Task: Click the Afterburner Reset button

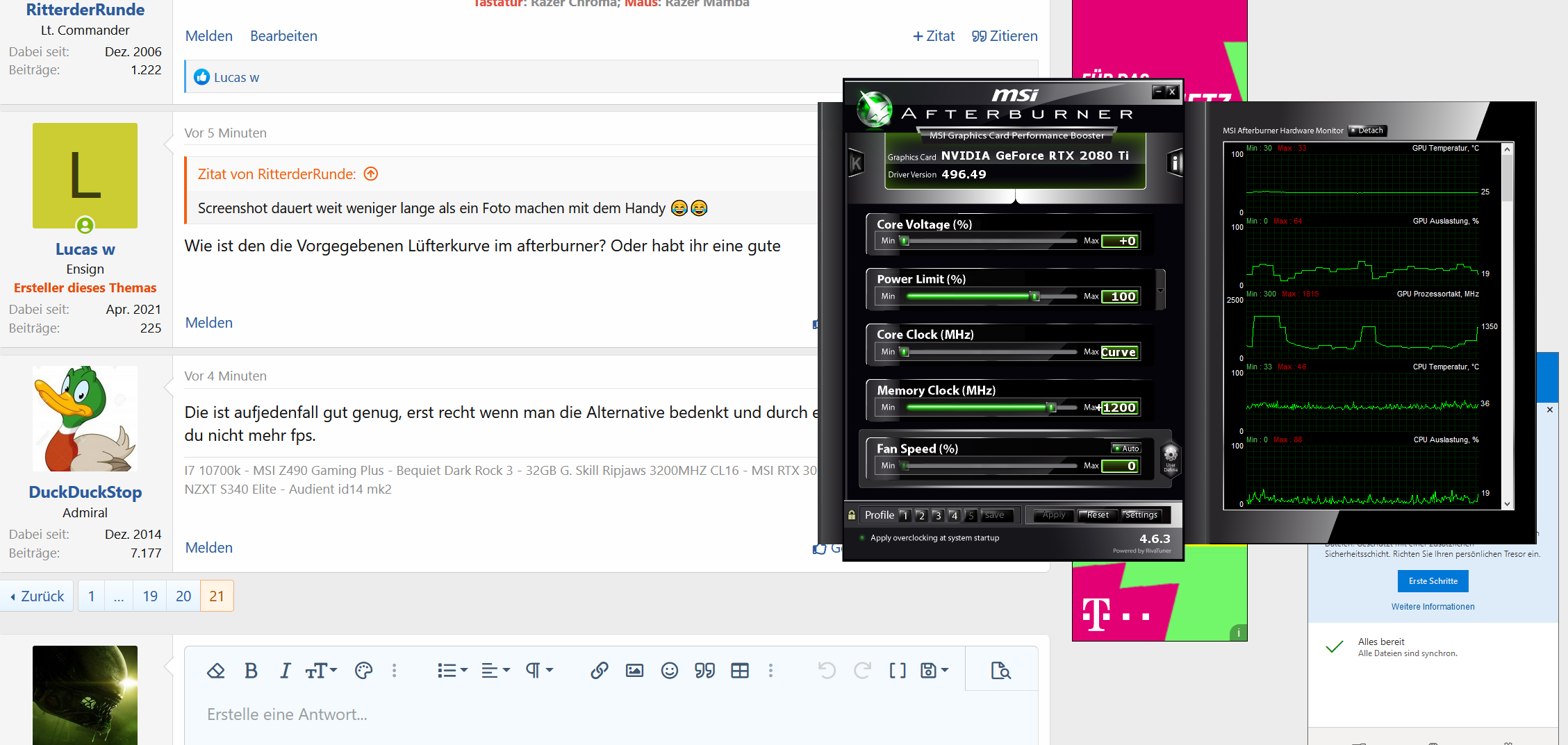Action: (x=1098, y=515)
